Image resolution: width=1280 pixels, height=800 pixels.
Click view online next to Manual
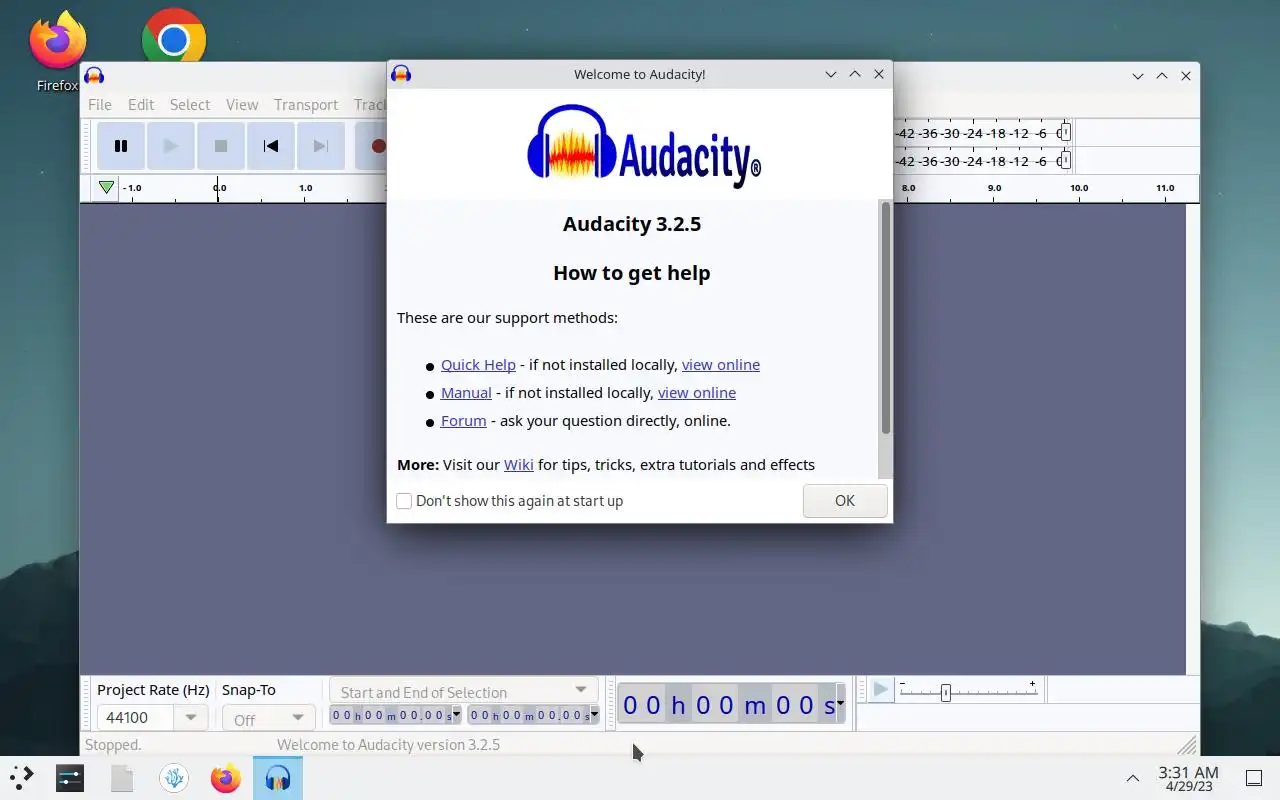(697, 393)
